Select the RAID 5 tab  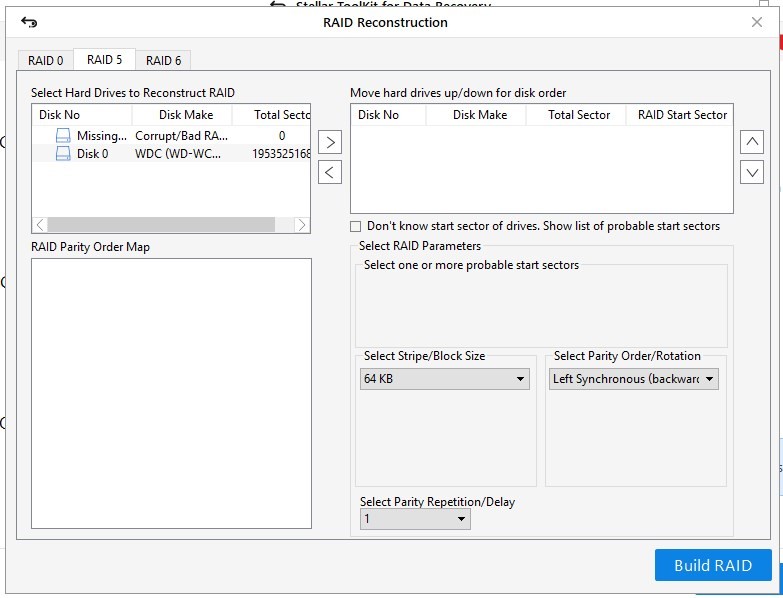pyautogui.click(x=105, y=60)
